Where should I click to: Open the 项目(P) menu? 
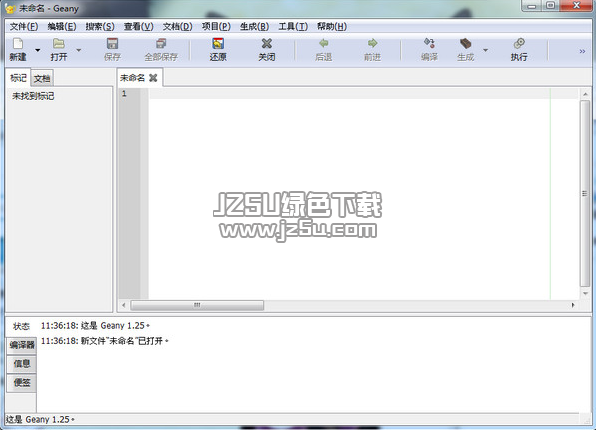tap(216, 27)
